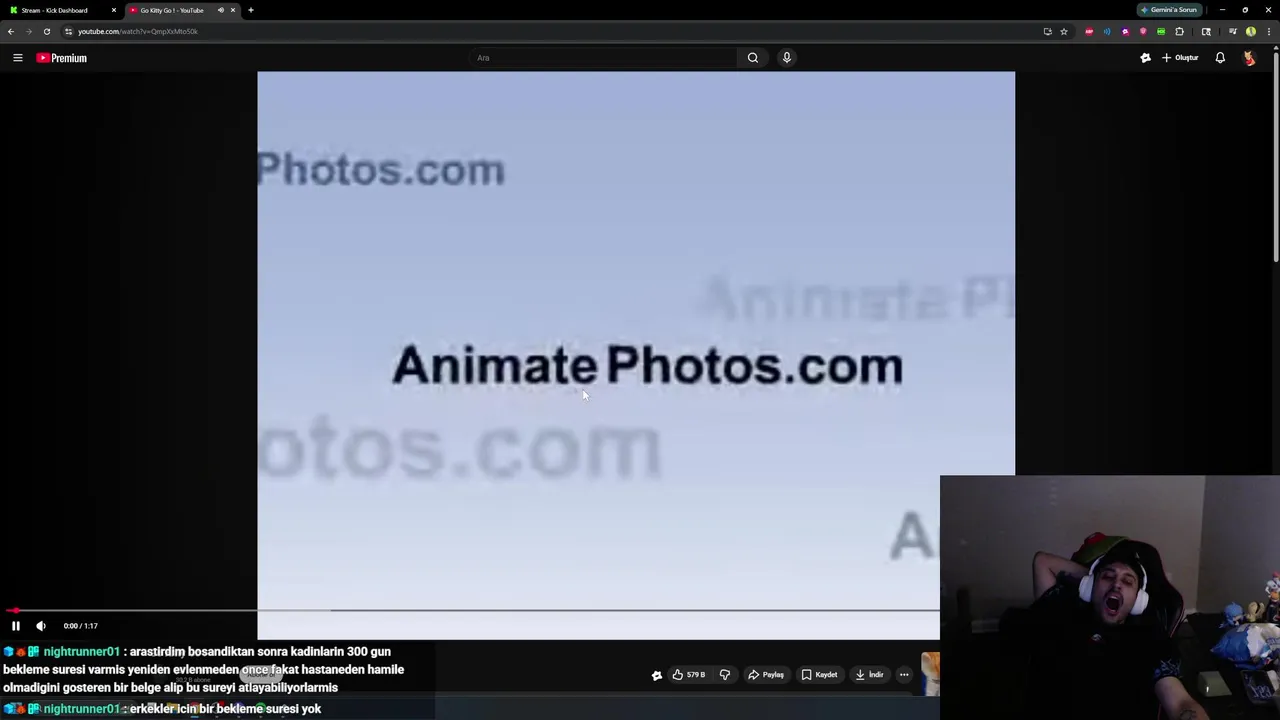Mute the YouTube tab audio speaker icon
This screenshot has height=720, width=1280.
[x=221, y=10]
